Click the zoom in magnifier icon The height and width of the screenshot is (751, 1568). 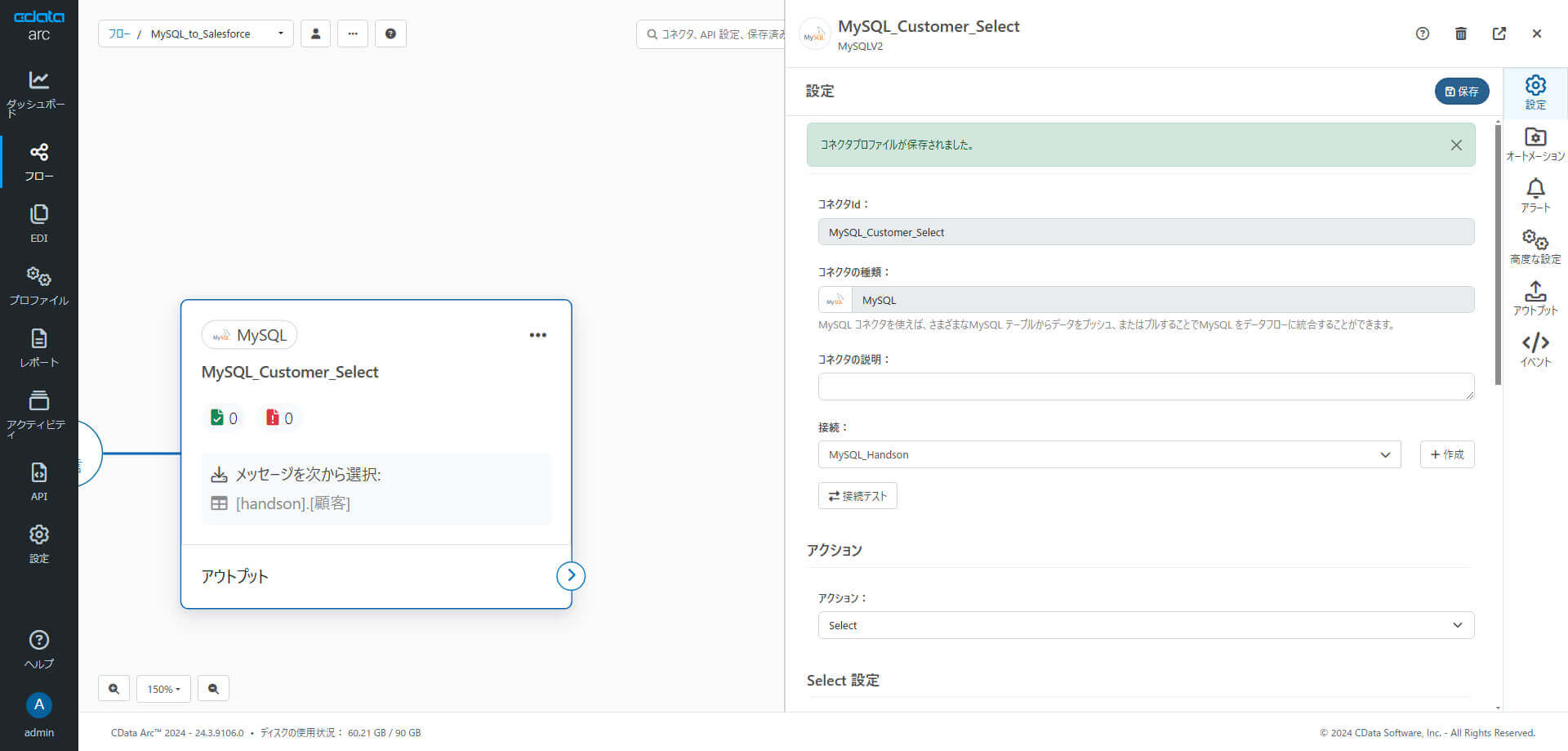114,689
